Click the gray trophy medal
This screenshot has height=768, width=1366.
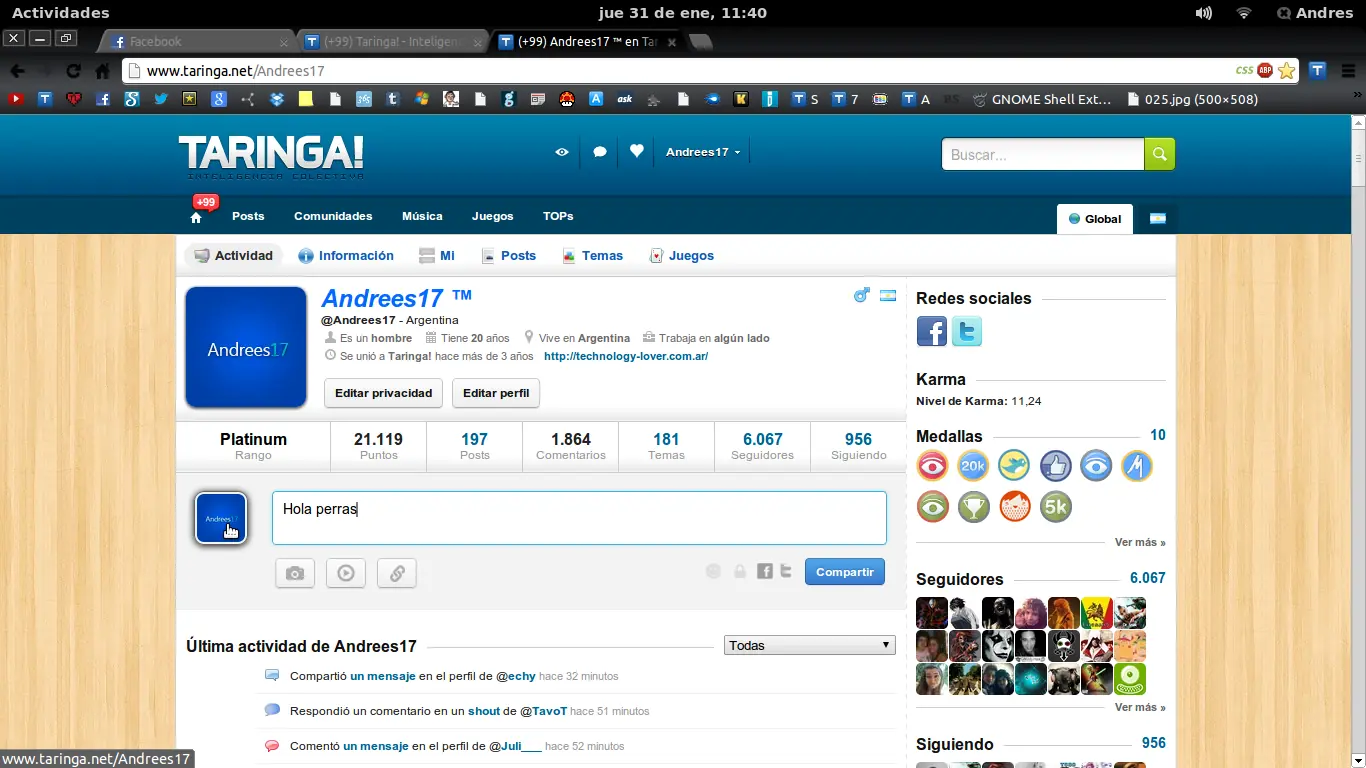[973, 507]
